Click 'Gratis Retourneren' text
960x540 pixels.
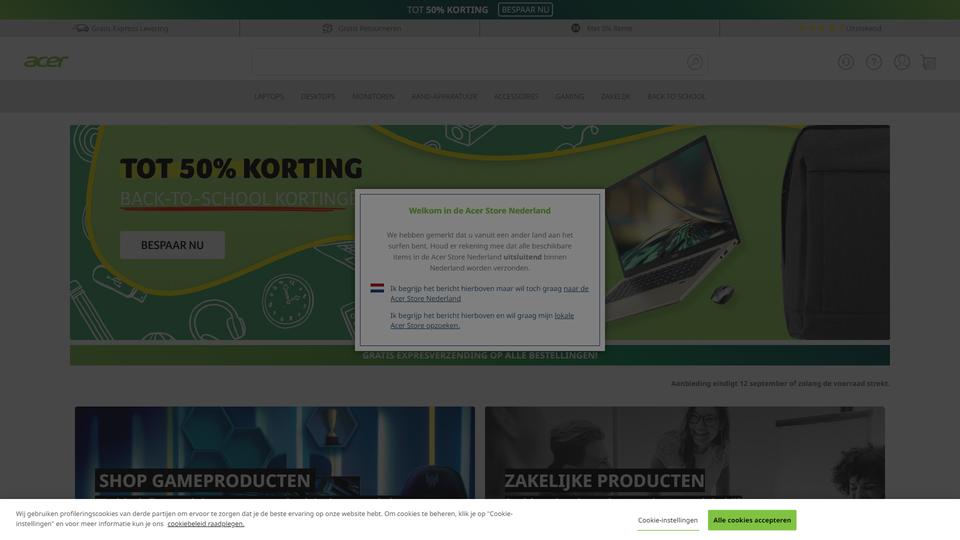[x=370, y=28]
